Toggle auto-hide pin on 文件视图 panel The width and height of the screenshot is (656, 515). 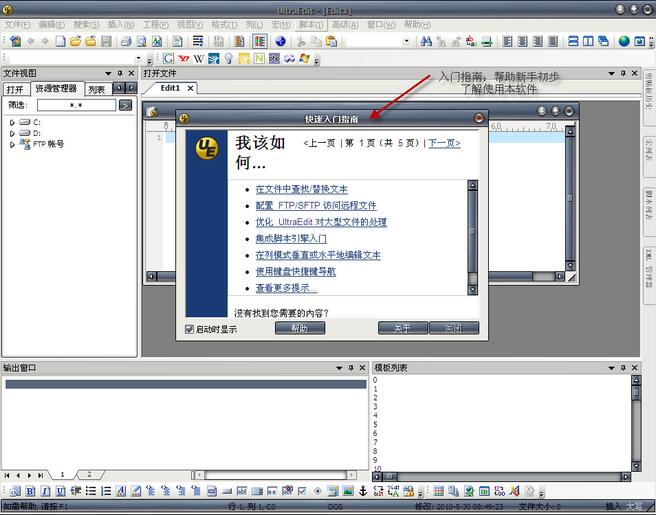coord(120,73)
